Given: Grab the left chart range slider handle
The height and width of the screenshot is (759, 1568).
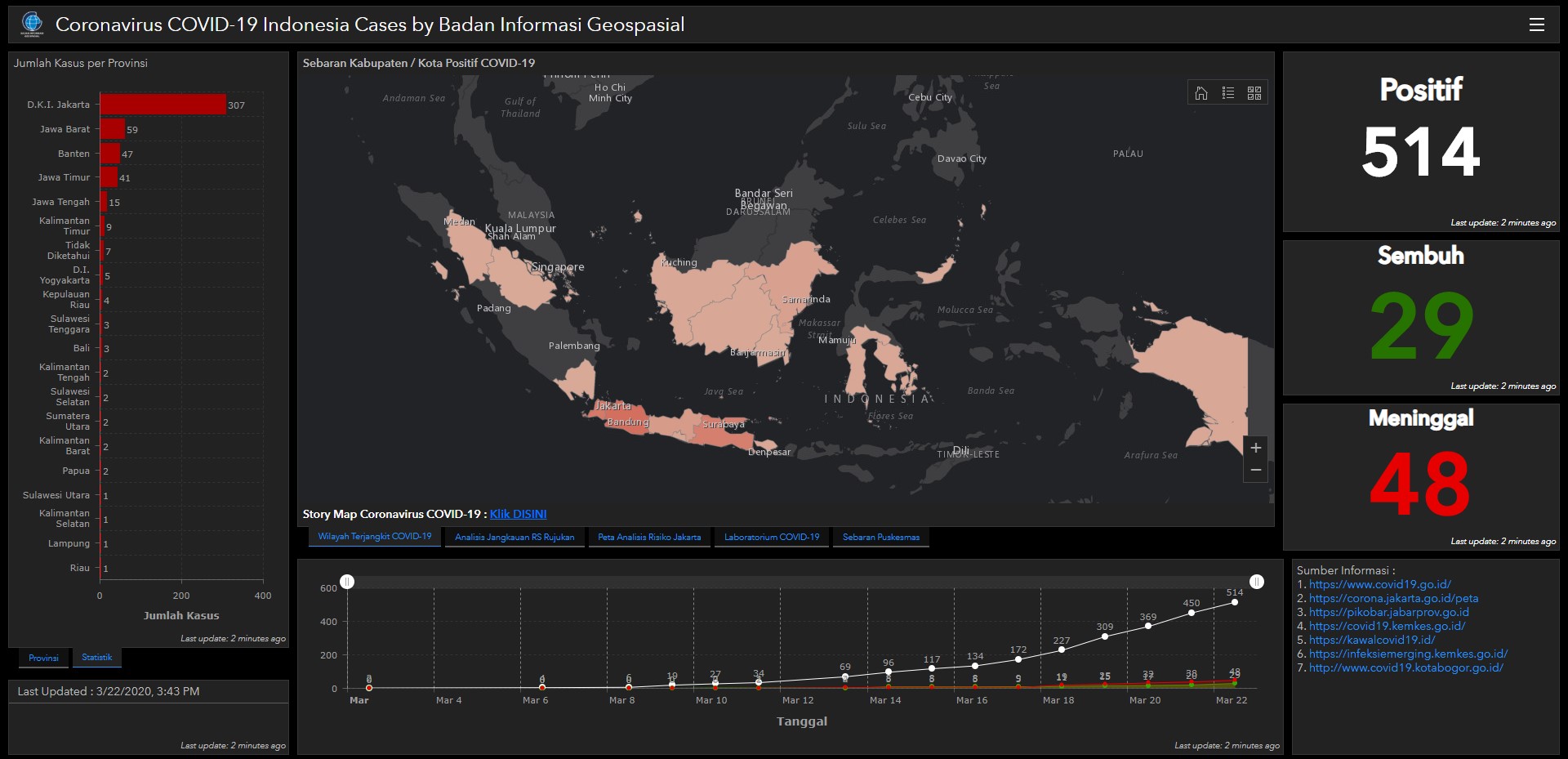Looking at the screenshot, I should (347, 582).
